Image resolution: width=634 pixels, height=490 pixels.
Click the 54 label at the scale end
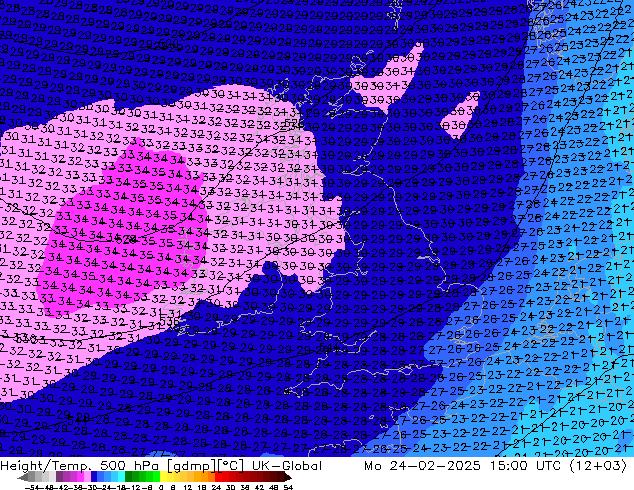click(287, 487)
